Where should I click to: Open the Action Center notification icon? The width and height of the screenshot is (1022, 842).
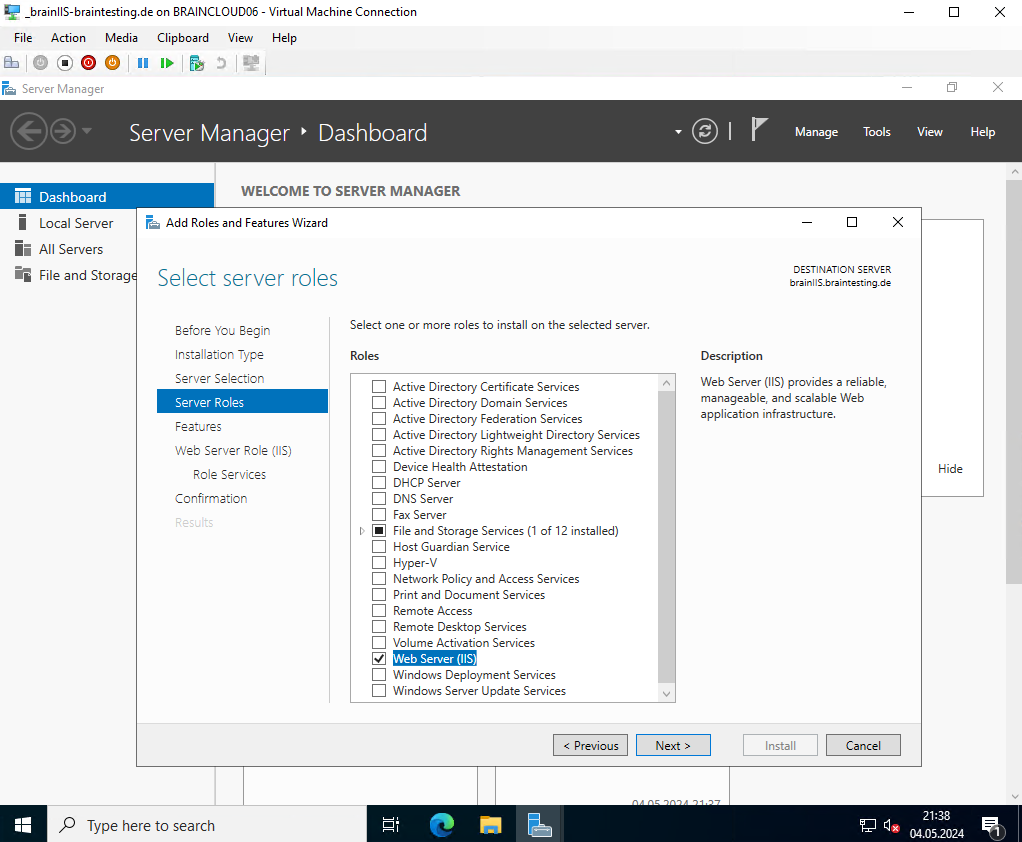991,826
